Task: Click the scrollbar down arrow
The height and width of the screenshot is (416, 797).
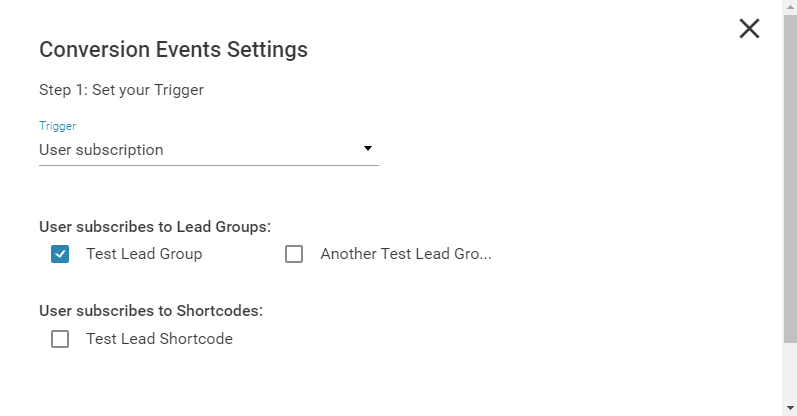Action: (x=790, y=408)
